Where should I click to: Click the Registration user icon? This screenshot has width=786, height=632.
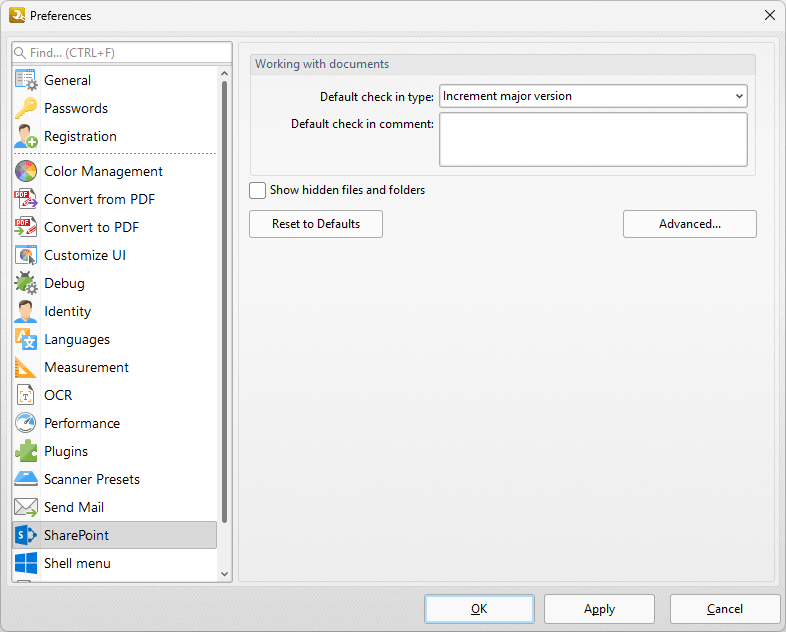click(x=26, y=136)
